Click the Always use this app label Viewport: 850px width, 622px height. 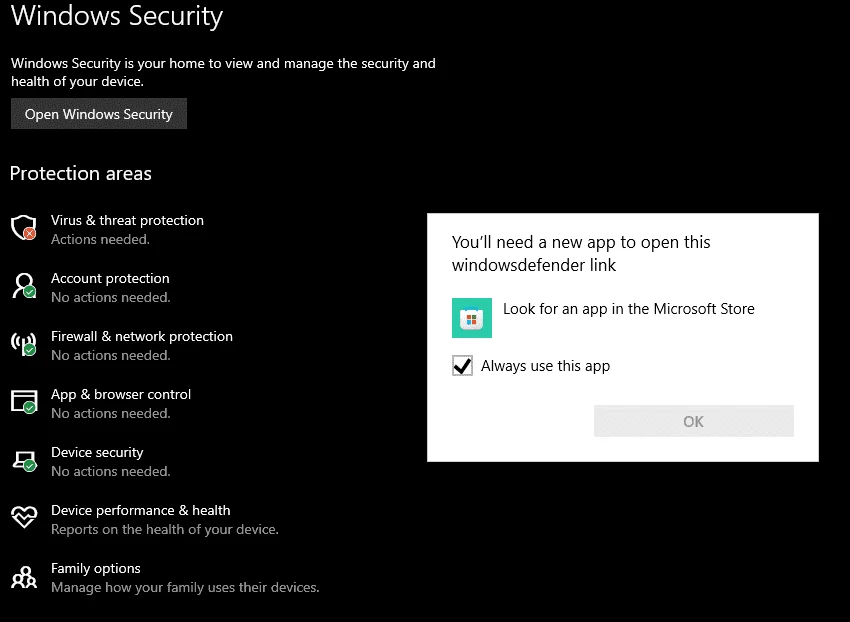[545, 366]
